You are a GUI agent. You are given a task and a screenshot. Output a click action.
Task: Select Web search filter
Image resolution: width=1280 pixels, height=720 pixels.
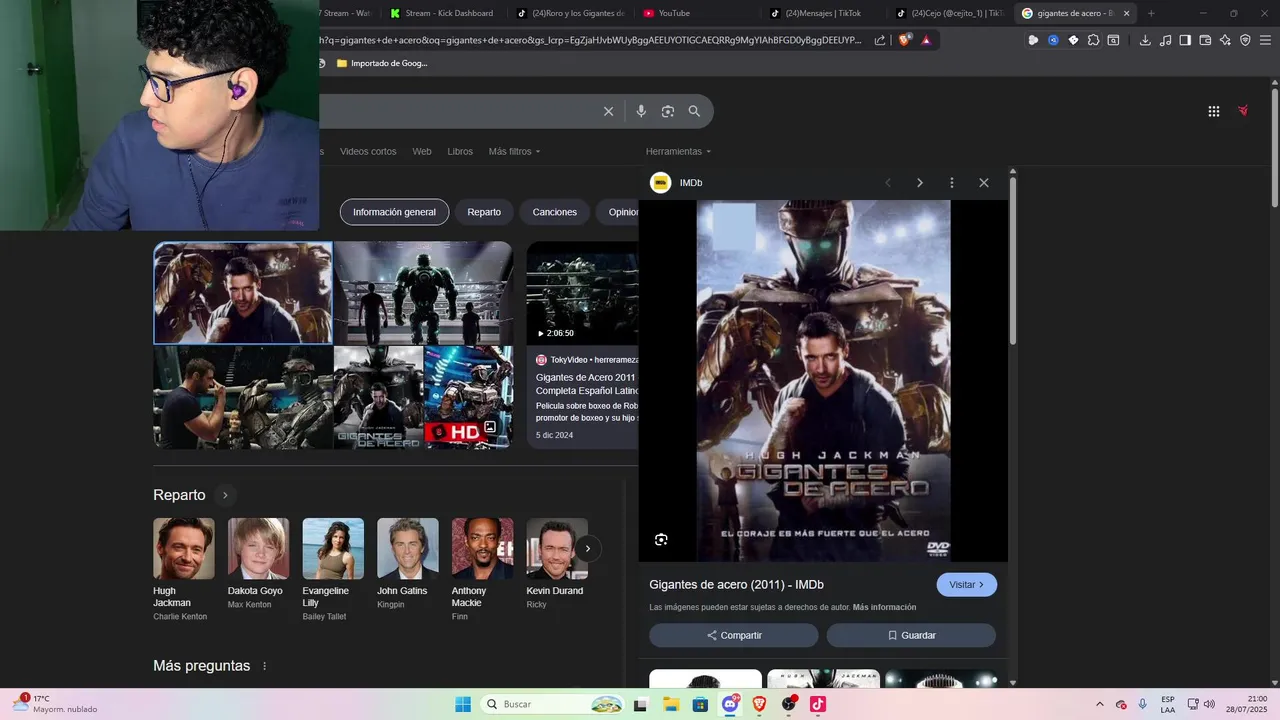(x=422, y=151)
